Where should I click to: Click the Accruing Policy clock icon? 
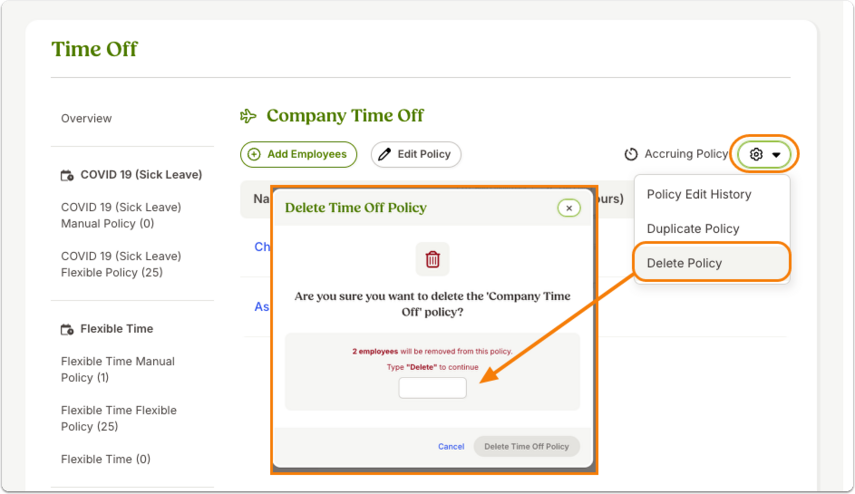tap(631, 154)
